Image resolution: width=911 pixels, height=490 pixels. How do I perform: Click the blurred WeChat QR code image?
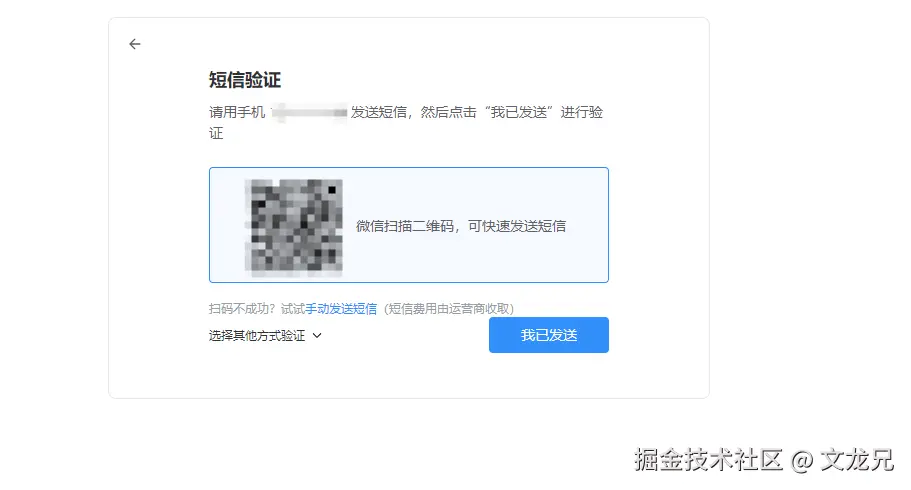click(x=294, y=227)
